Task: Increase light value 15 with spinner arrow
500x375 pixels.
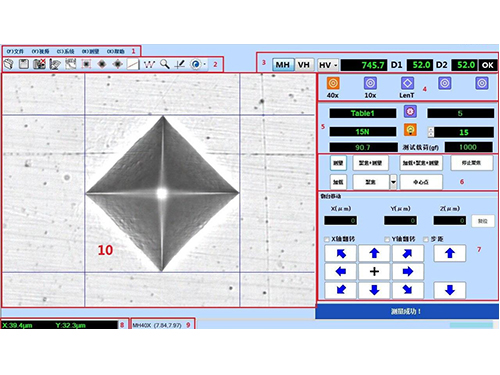Action: [x=431, y=130]
